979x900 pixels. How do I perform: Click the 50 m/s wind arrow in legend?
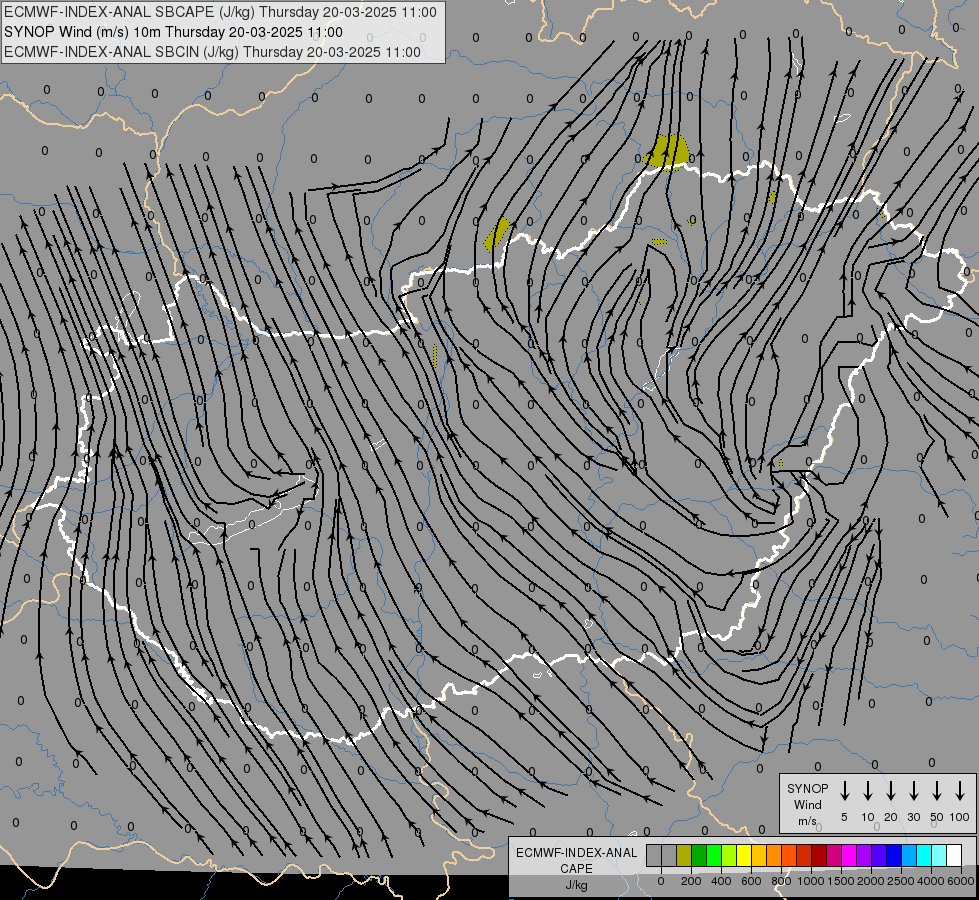point(937,791)
